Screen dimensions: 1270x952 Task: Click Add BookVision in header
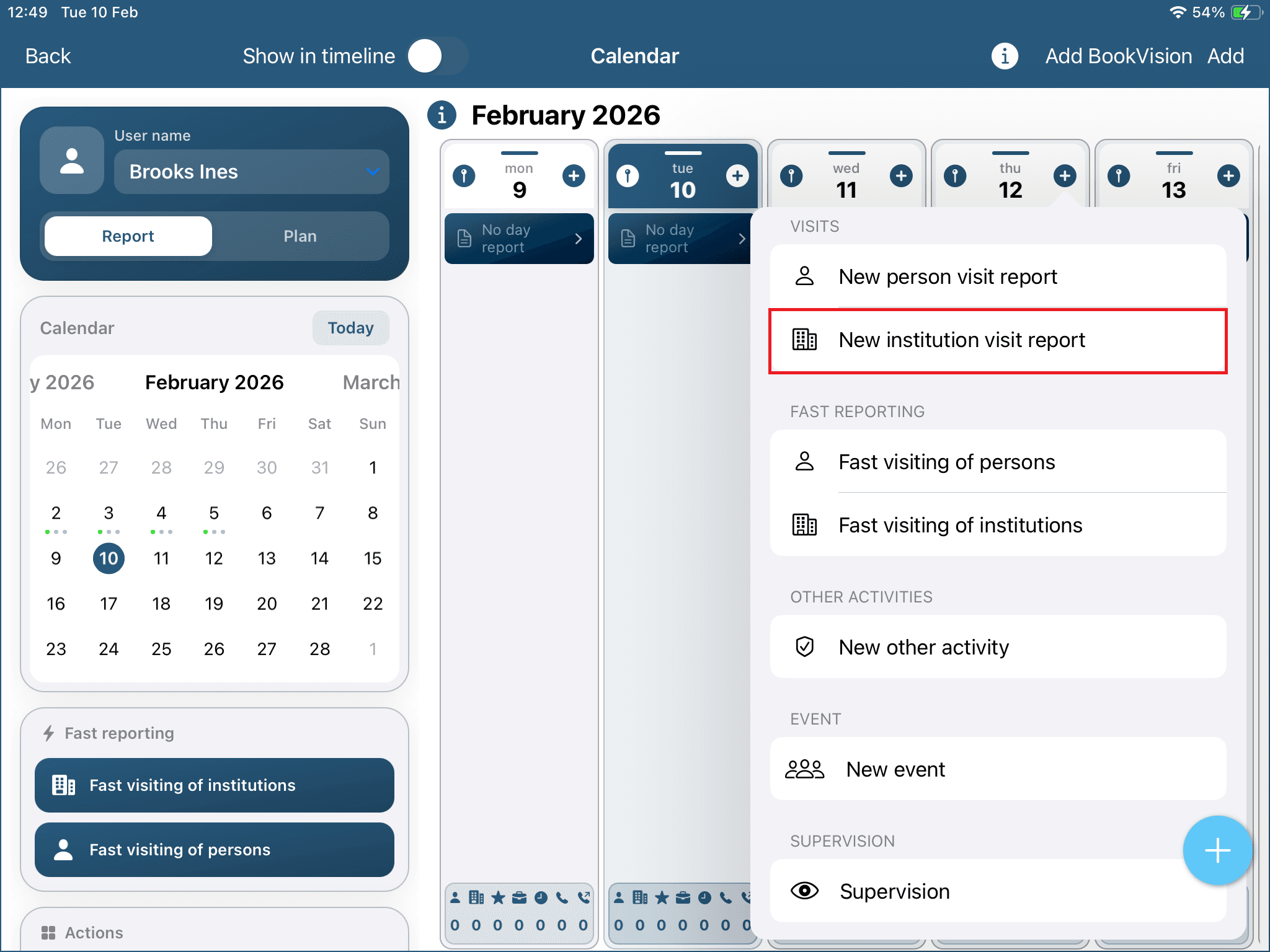[1118, 56]
